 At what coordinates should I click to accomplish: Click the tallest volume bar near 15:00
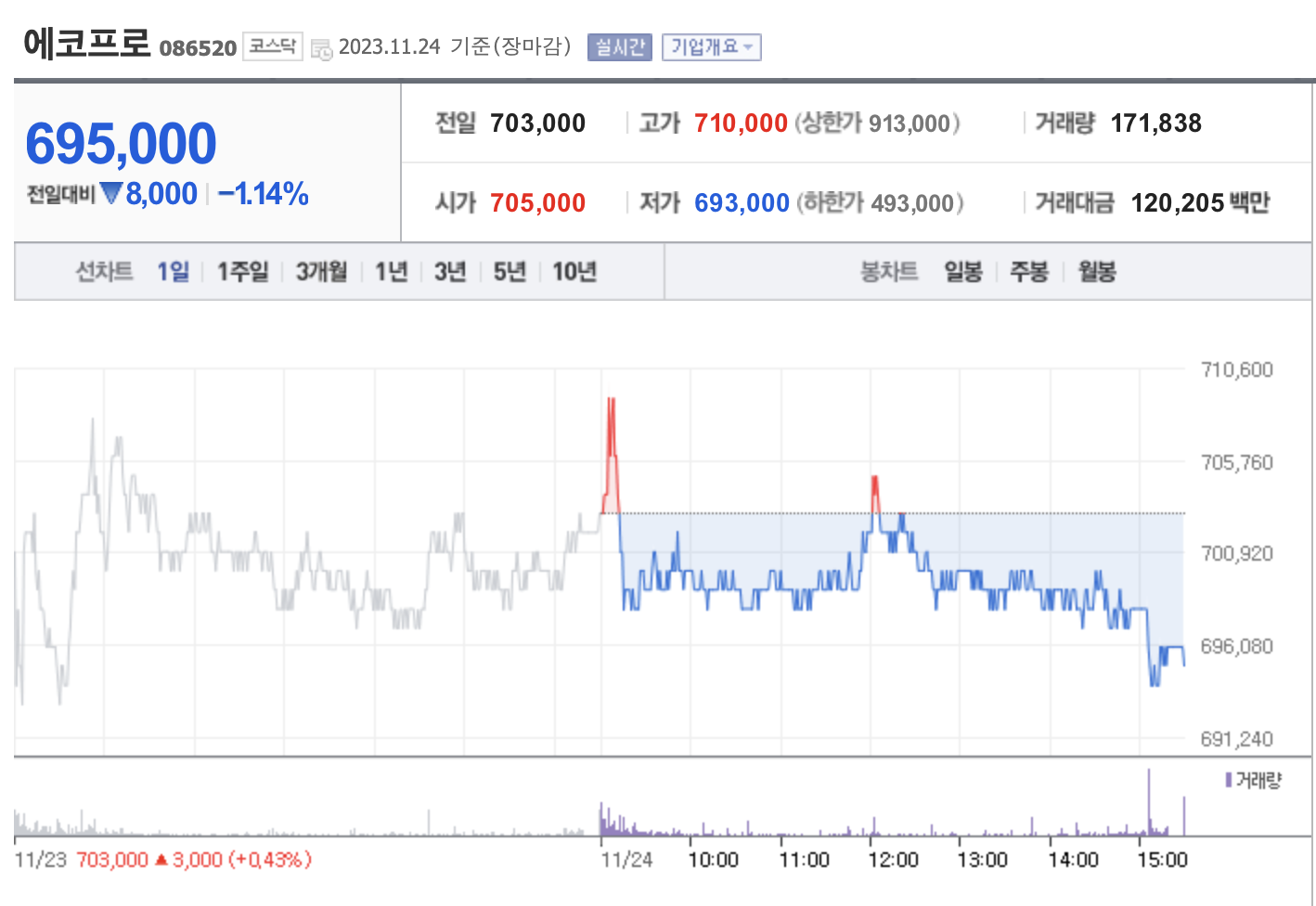pos(1149,802)
